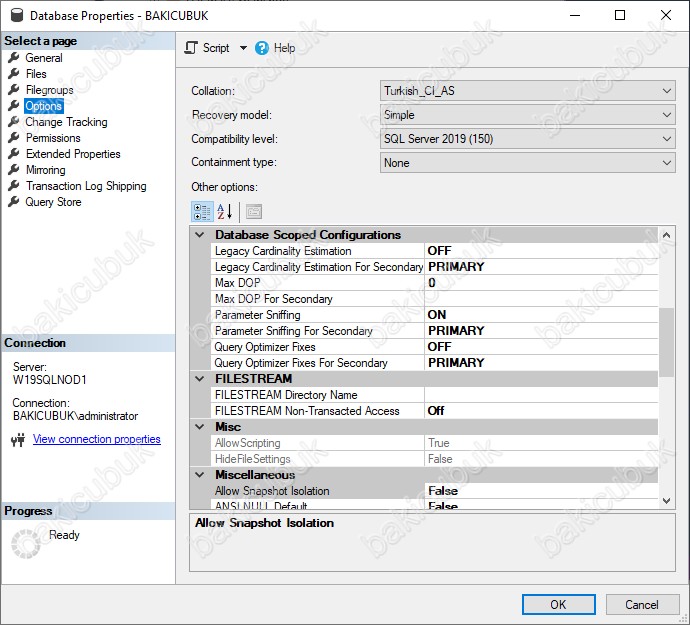Viewport: 690px width, 625px height.
Task: Select Query Optimizer Fixes For Secondary row
Action: point(435,363)
